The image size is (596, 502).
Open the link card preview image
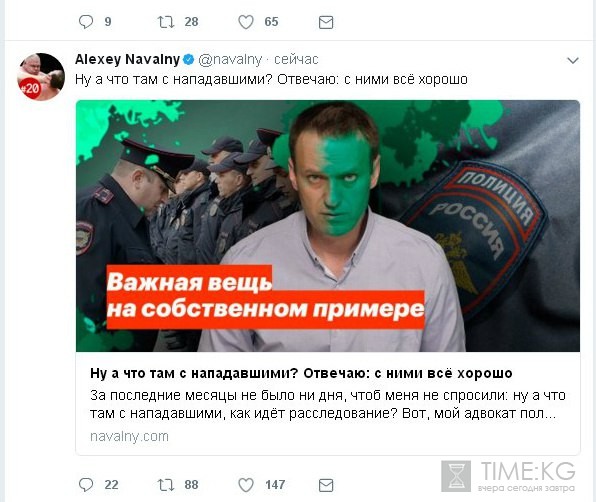[328, 226]
